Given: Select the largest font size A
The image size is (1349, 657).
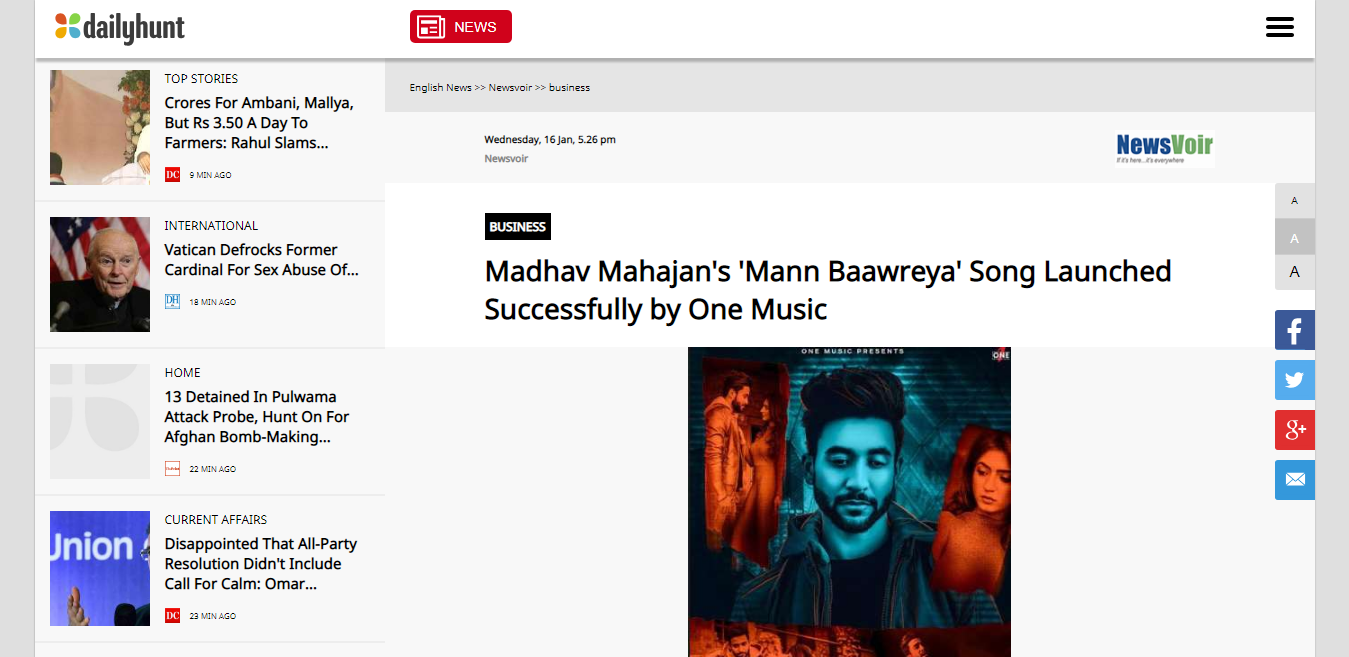Looking at the screenshot, I should (x=1294, y=272).
